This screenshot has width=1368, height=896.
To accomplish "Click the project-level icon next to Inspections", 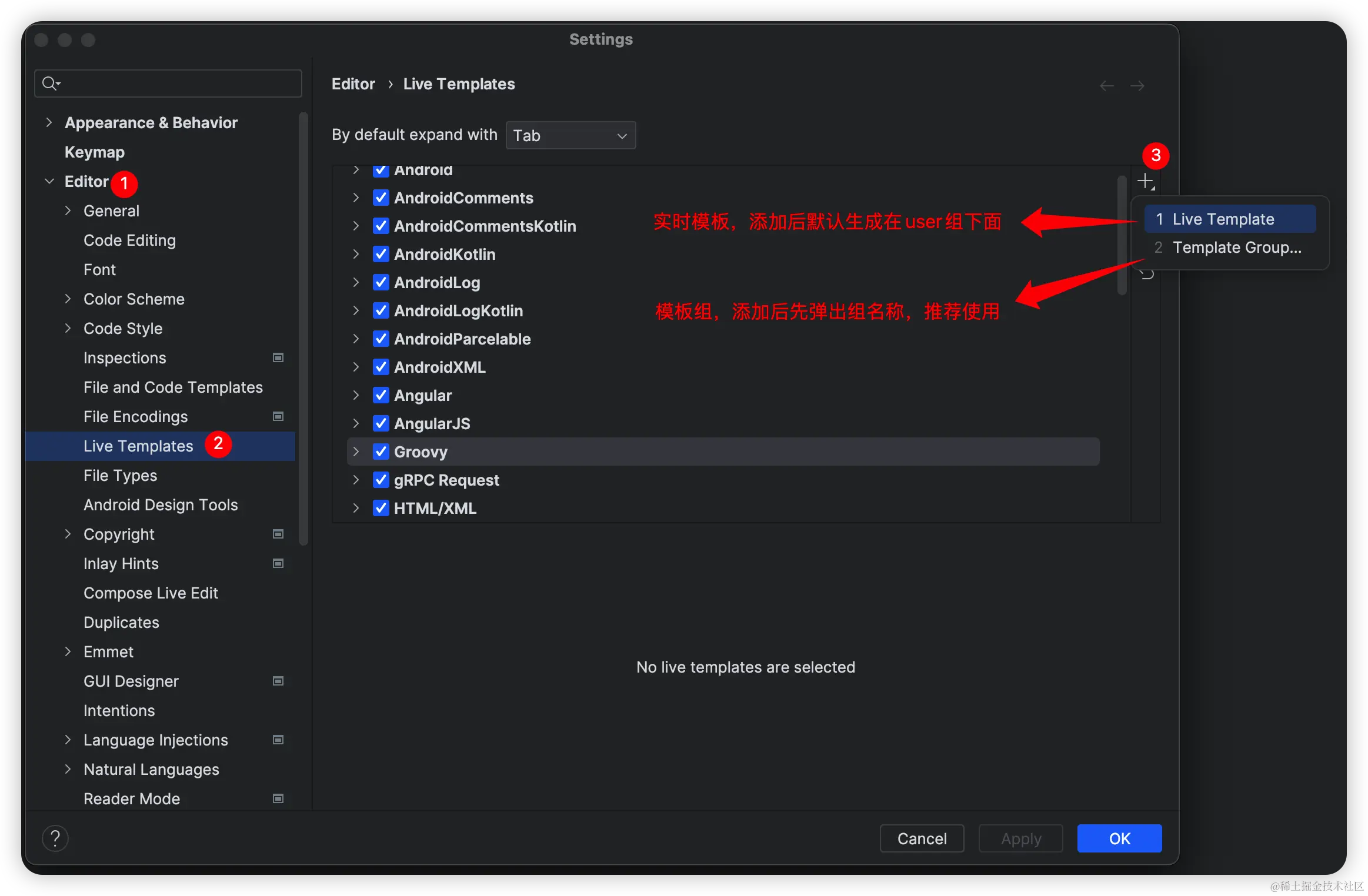I will [x=278, y=357].
